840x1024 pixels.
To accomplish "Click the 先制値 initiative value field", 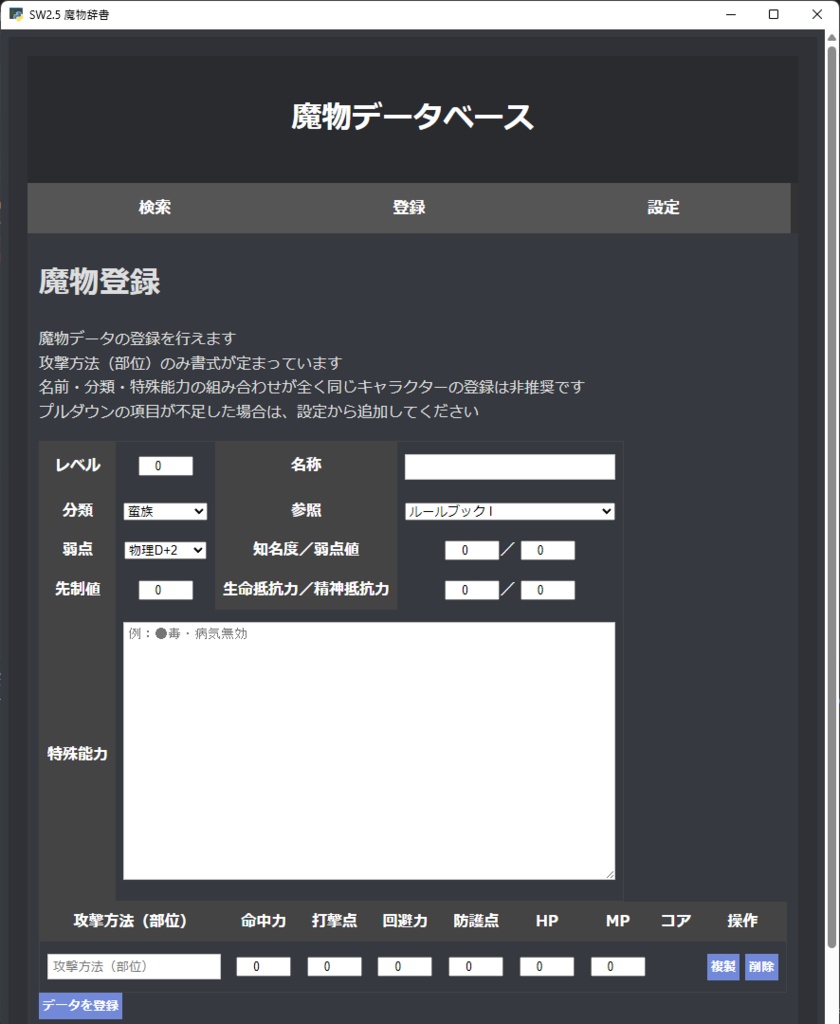I will pyautogui.click(x=165, y=589).
